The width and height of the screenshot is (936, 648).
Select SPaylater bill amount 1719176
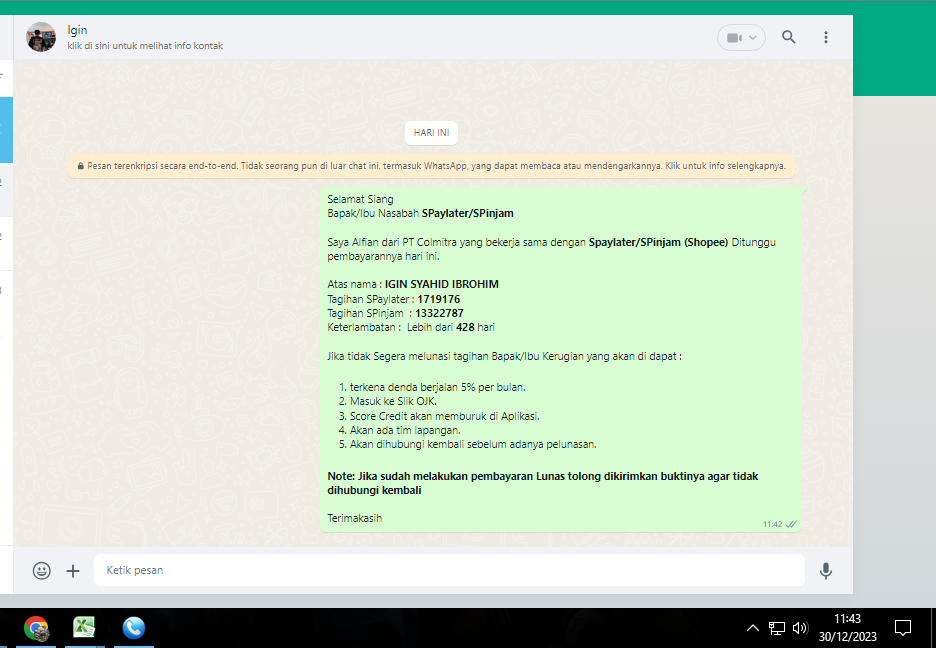438,299
